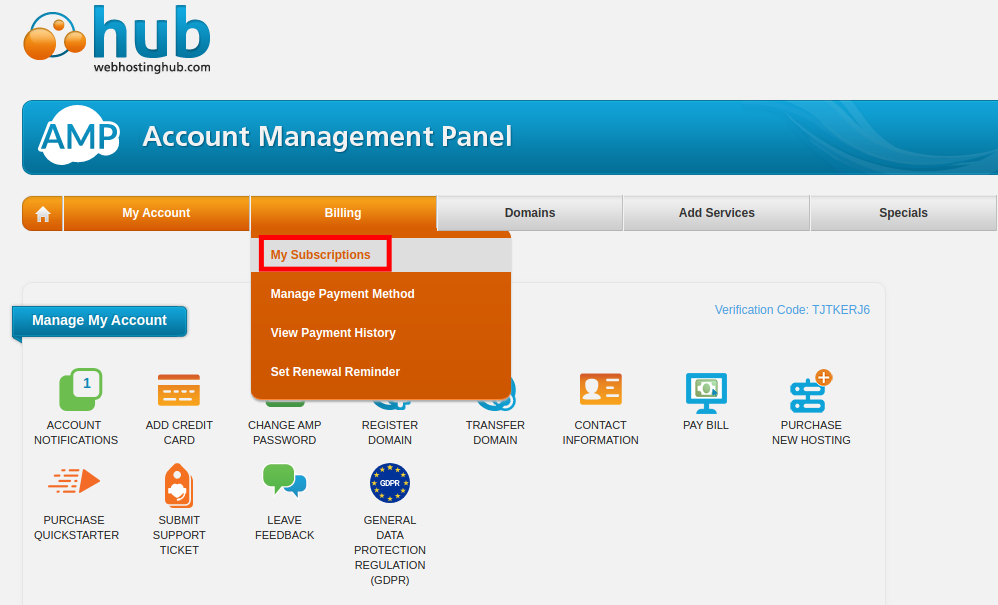
Task: Open the Account Notifications icon
Action: (x=79, y=391)
